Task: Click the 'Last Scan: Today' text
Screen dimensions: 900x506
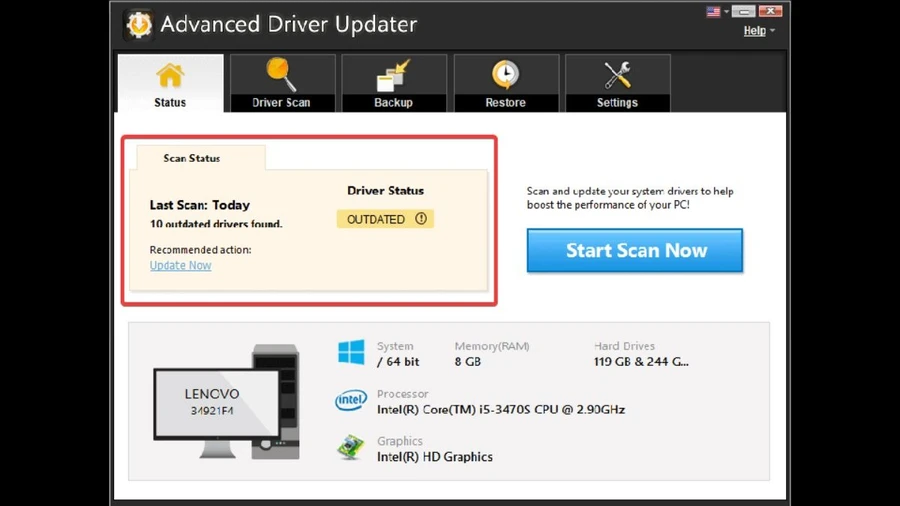Action: point(200,205)
